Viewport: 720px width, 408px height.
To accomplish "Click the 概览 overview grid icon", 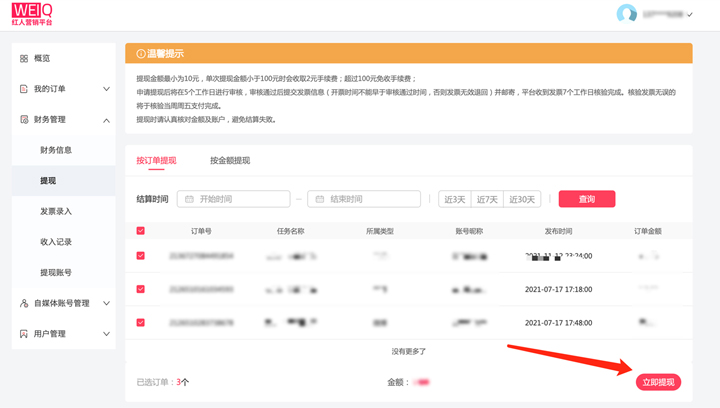I will (24, 59).
